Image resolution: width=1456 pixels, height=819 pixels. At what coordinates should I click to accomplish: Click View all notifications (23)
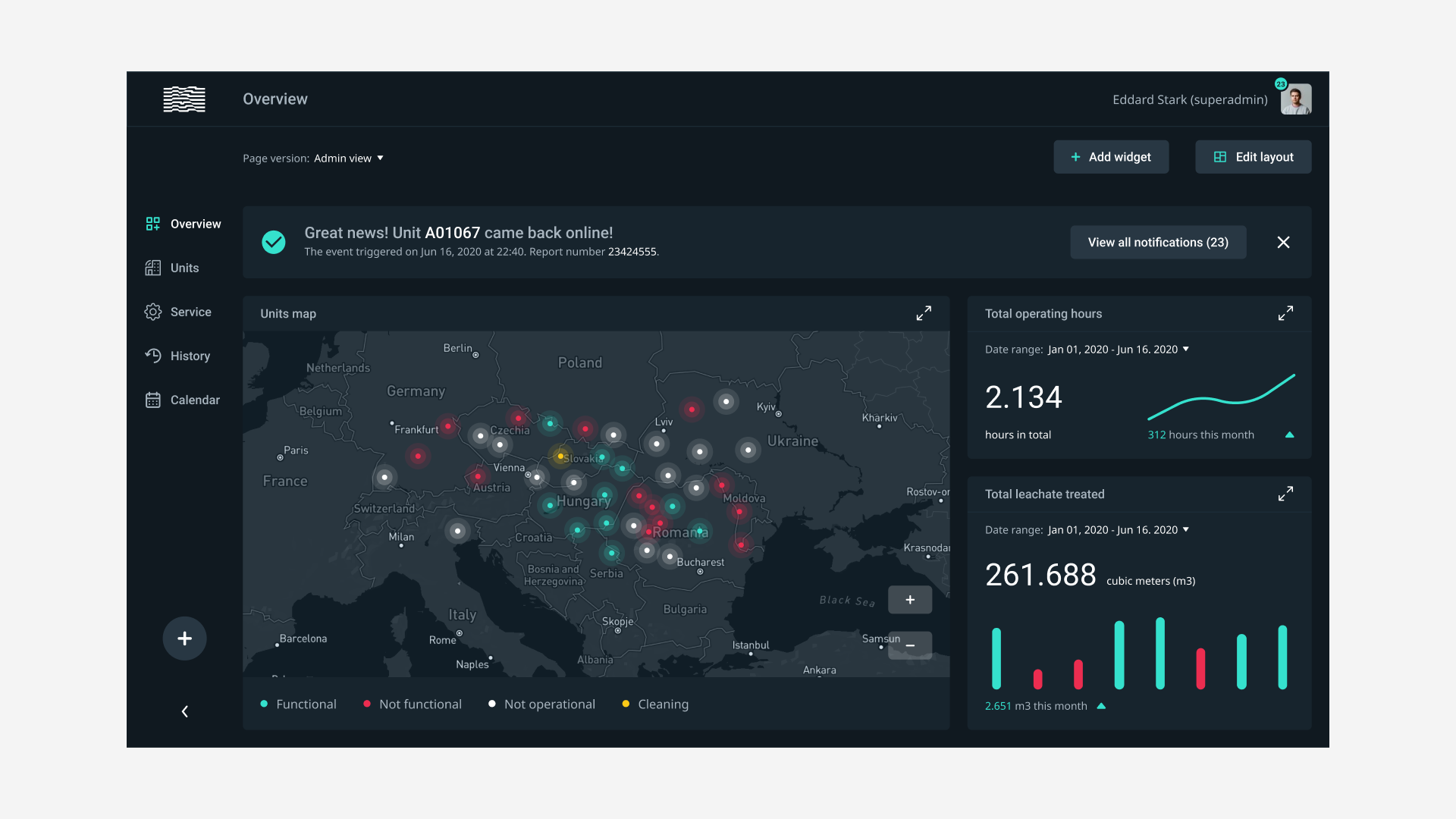1158,242
